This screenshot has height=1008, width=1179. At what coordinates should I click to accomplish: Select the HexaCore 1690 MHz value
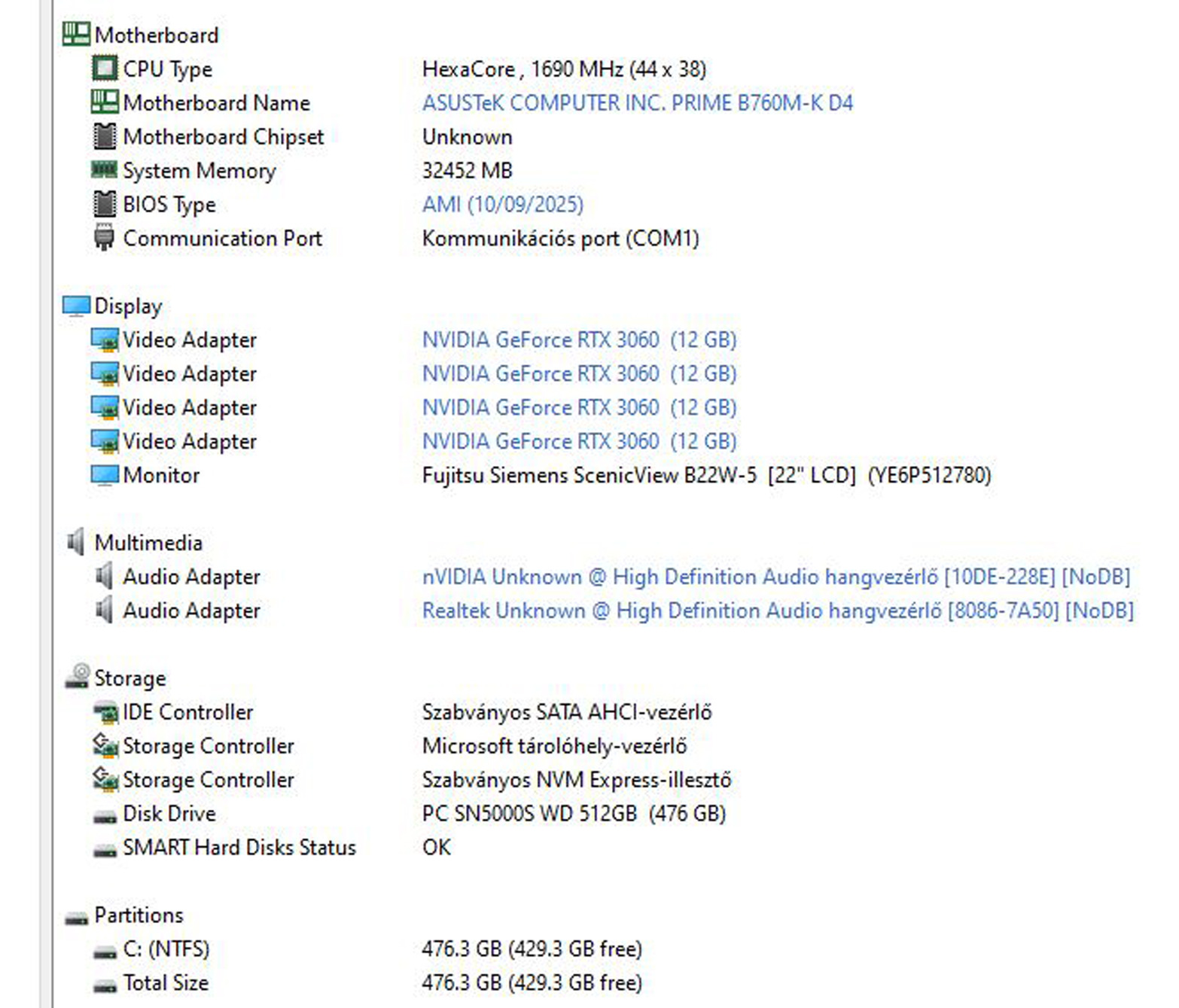565,69
